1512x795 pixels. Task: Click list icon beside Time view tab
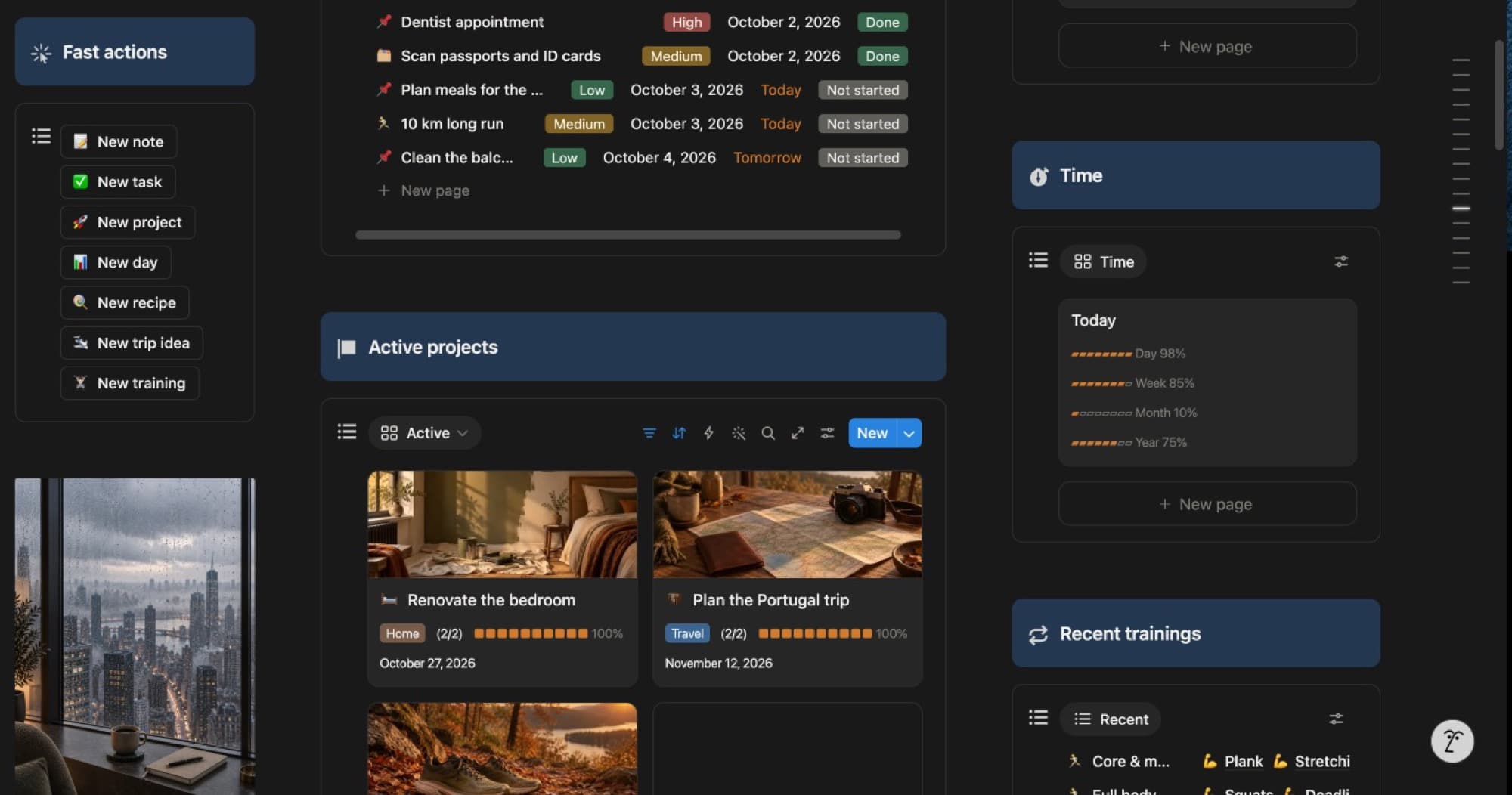(1038, 260)
